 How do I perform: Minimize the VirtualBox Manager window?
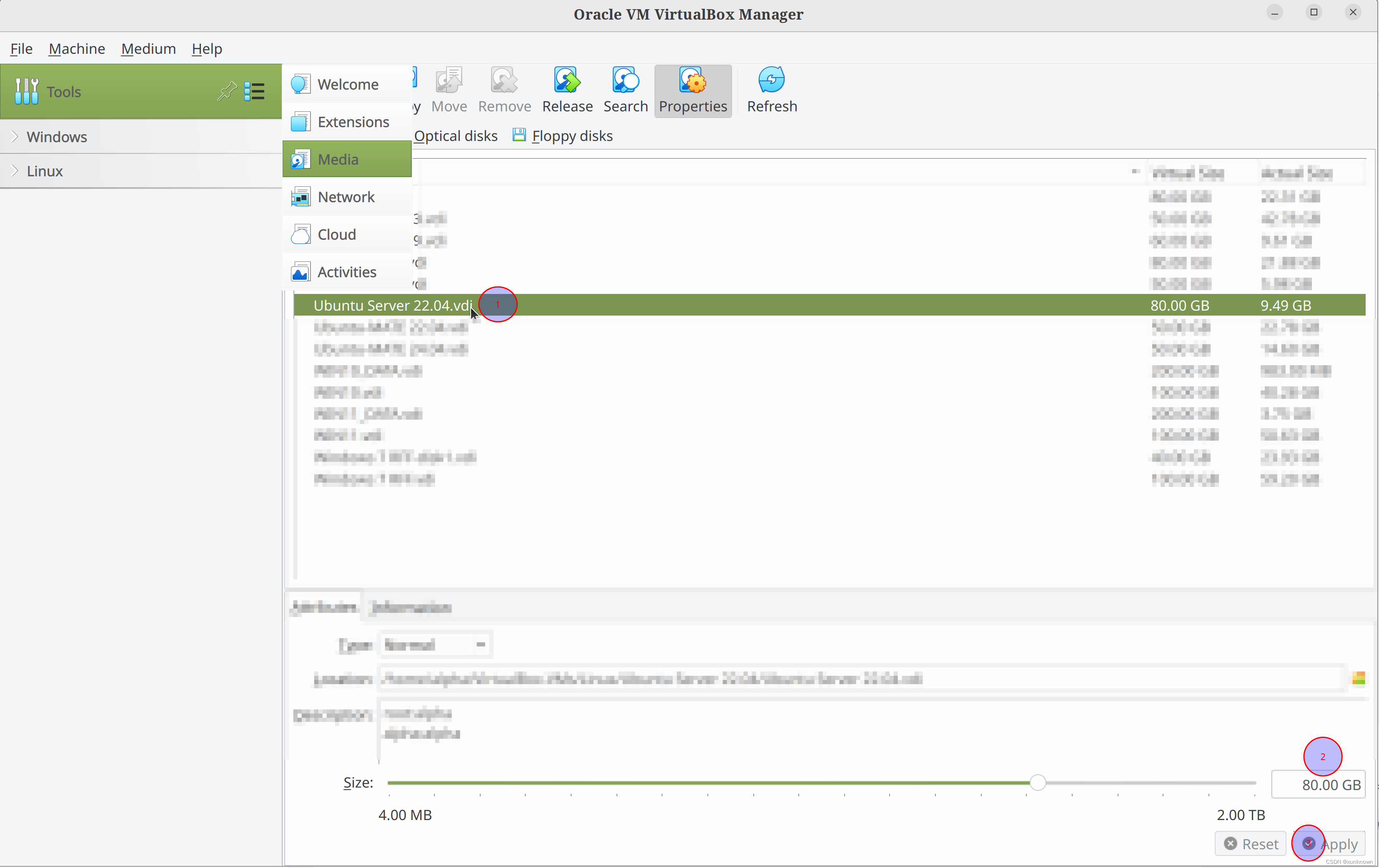point(1275,13)
